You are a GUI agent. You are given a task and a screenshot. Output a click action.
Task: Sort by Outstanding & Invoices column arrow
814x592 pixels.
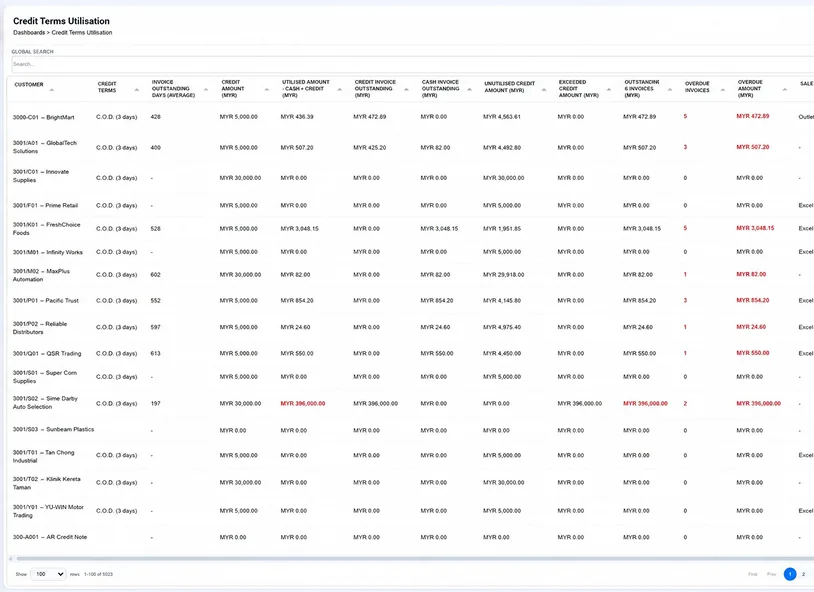(x=670, y=90)
